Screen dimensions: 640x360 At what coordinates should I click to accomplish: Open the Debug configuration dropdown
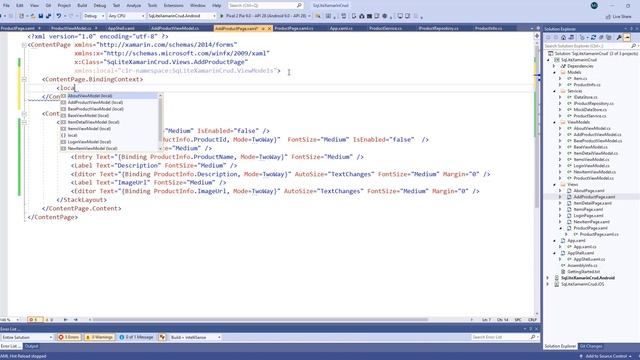94,16
